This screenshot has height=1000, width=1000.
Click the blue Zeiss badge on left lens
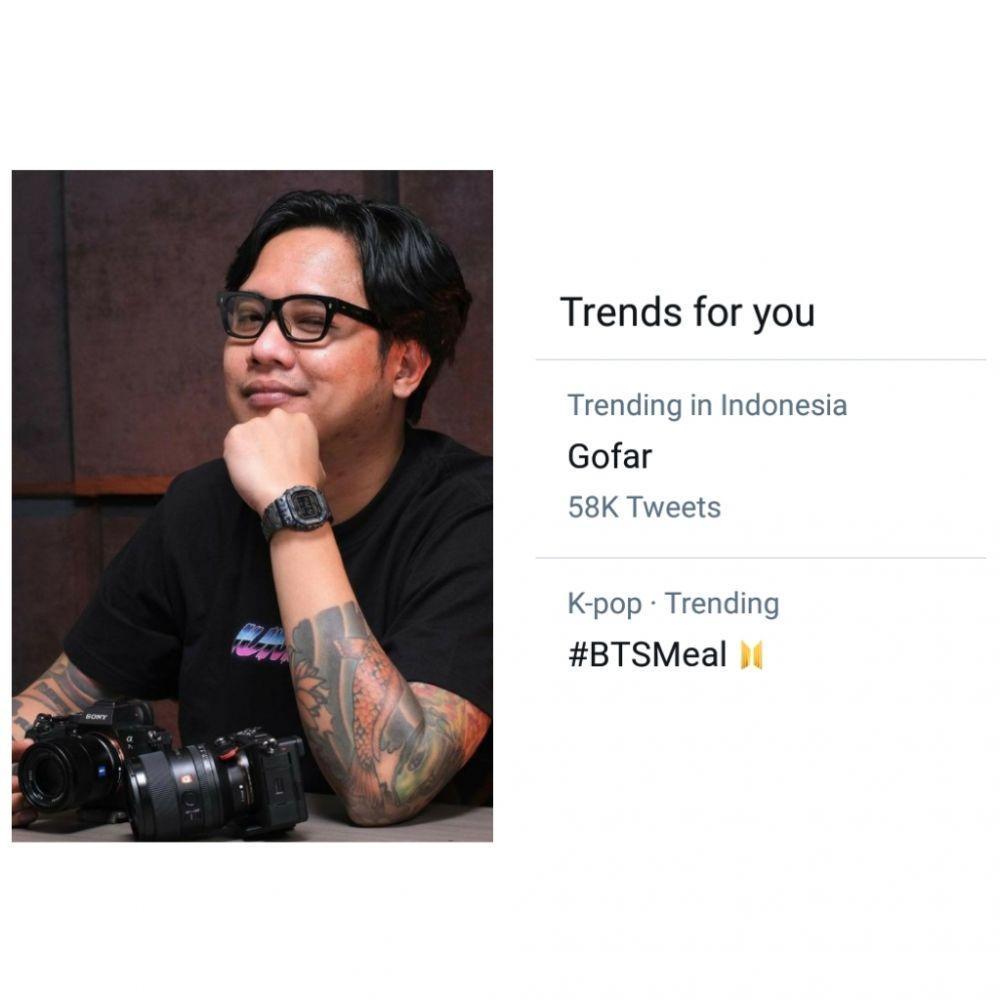[x=103, y=771]
